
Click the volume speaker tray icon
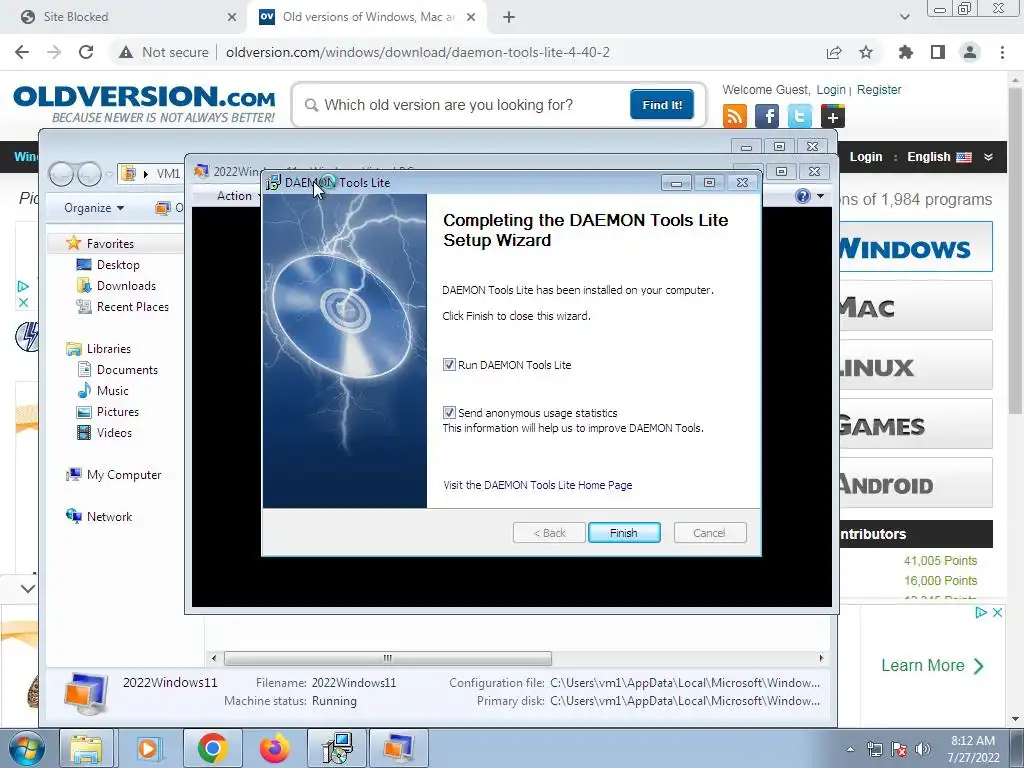[x=923, y=749]
